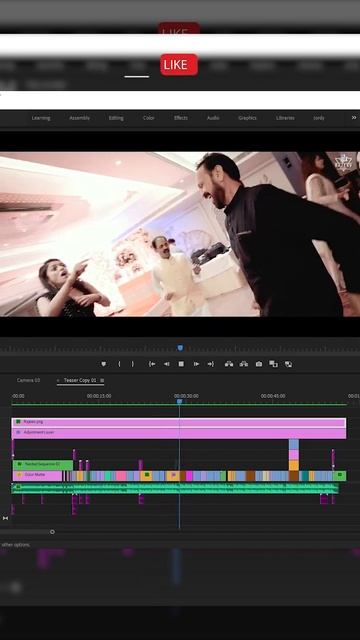Open the Color workspace tab
Viewport: 360px width, 640px height.
point(149,118)
